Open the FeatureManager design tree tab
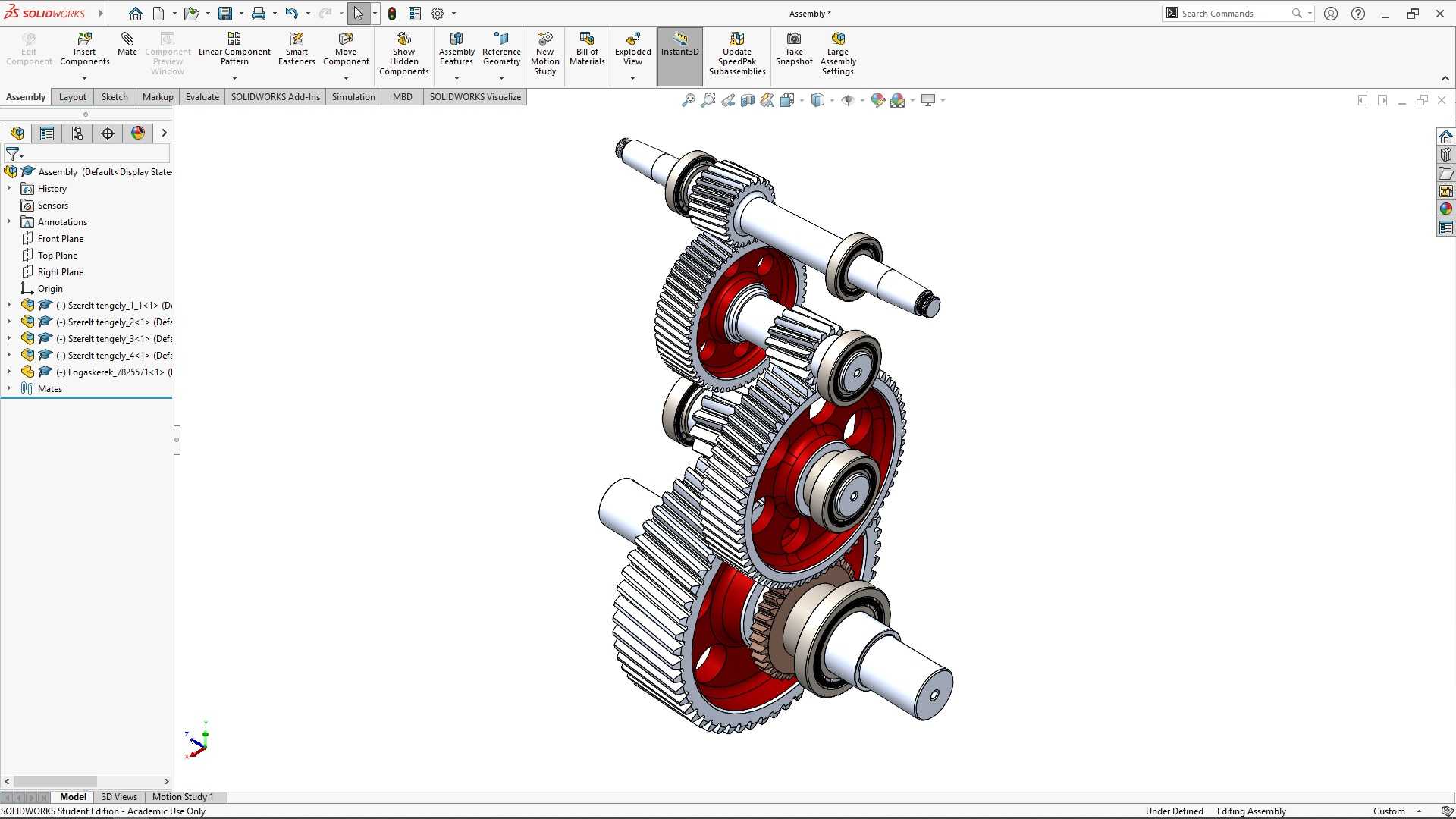Viewport: 1456px width, 819px height. (x=17, y=133)
